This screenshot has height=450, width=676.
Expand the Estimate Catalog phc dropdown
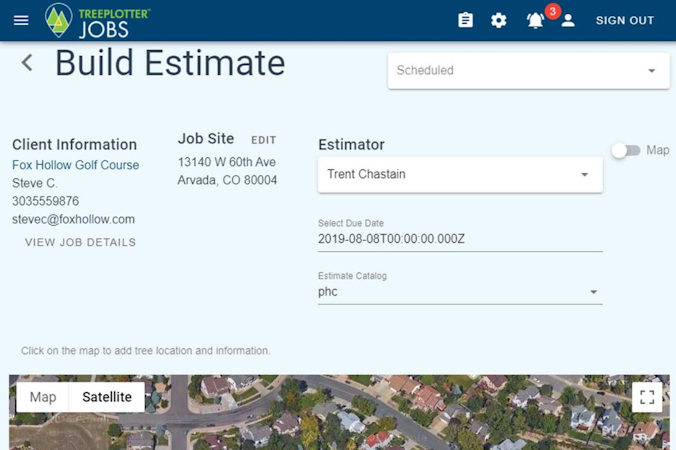click(460, 292)
